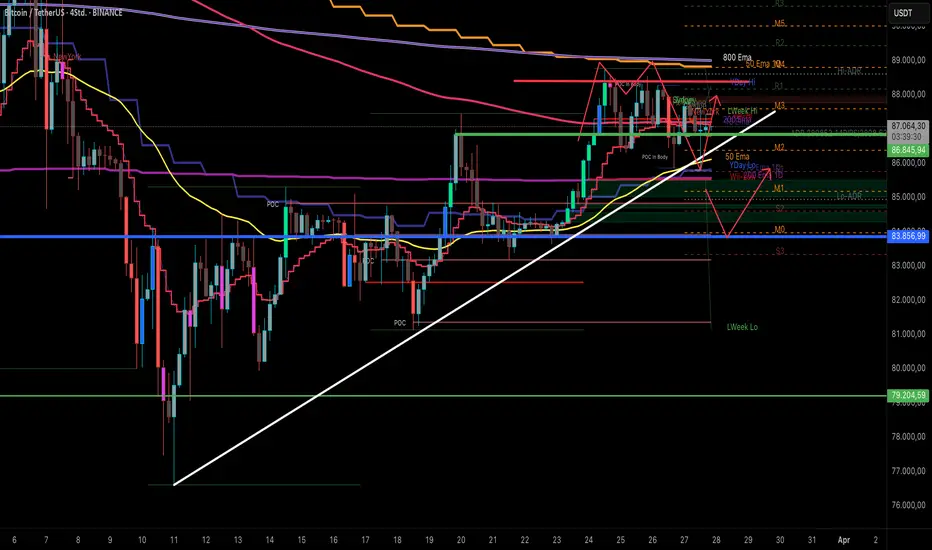Click the 82.000,00 price scale value
Screen dimensions: 932x550
tap(908, 300)
